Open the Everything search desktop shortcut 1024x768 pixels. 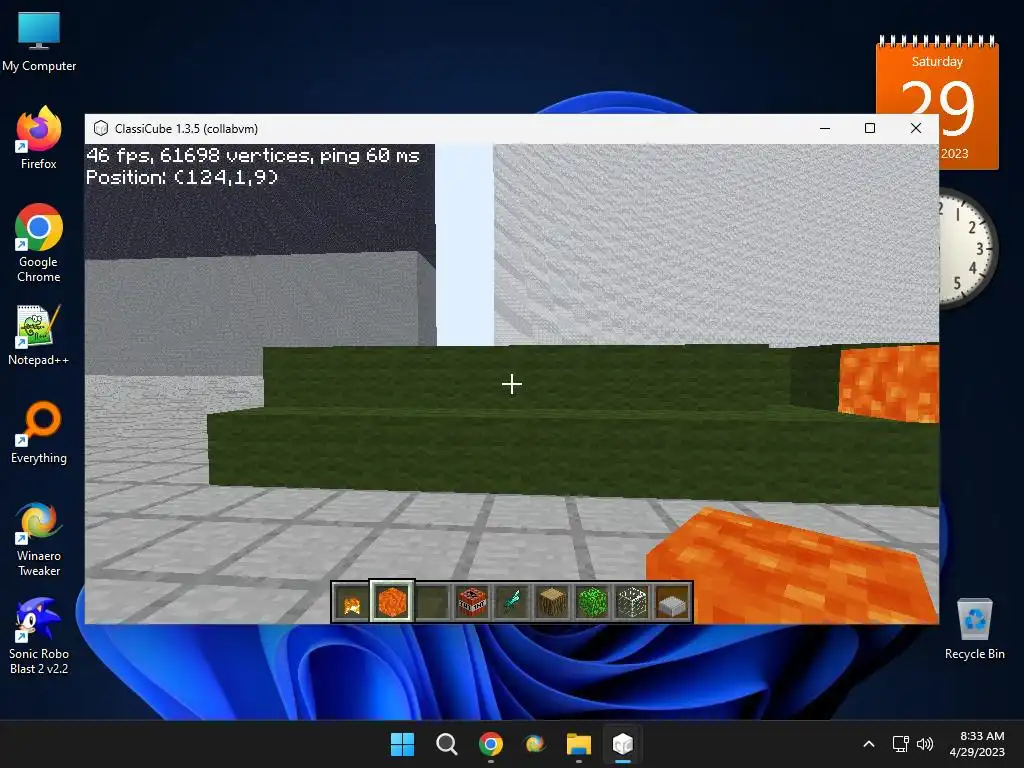[39, 432]
